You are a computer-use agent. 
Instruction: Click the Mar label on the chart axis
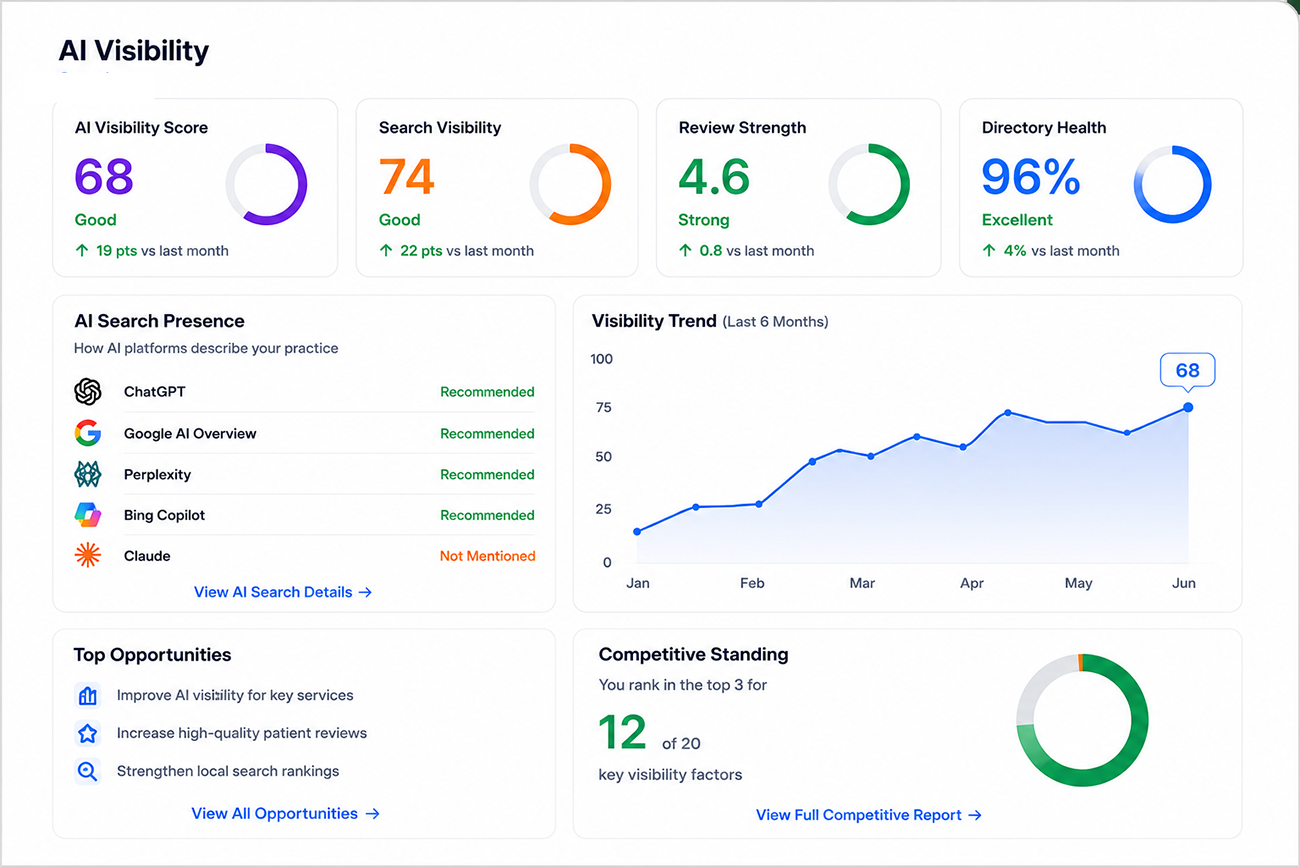coord(862,583)
